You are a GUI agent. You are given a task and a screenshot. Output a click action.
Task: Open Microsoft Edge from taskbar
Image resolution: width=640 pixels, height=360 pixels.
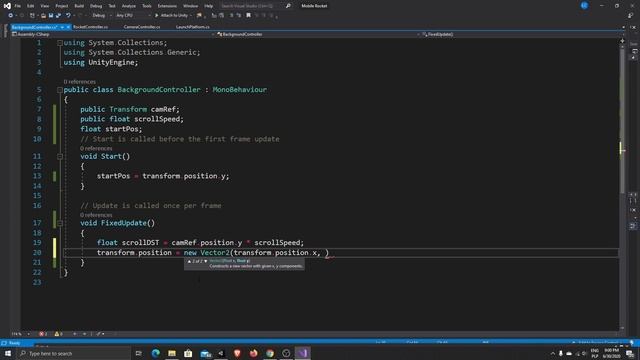point(156,353)
